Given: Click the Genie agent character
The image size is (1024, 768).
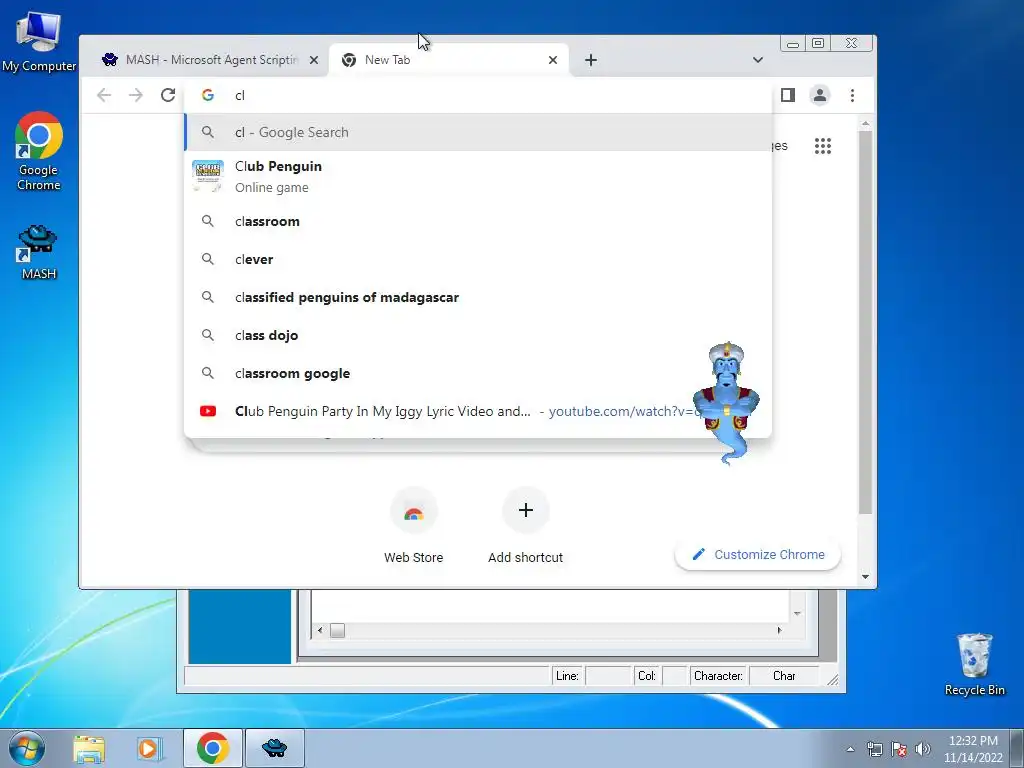Looking at the screenshot, I should pos(727,402).
